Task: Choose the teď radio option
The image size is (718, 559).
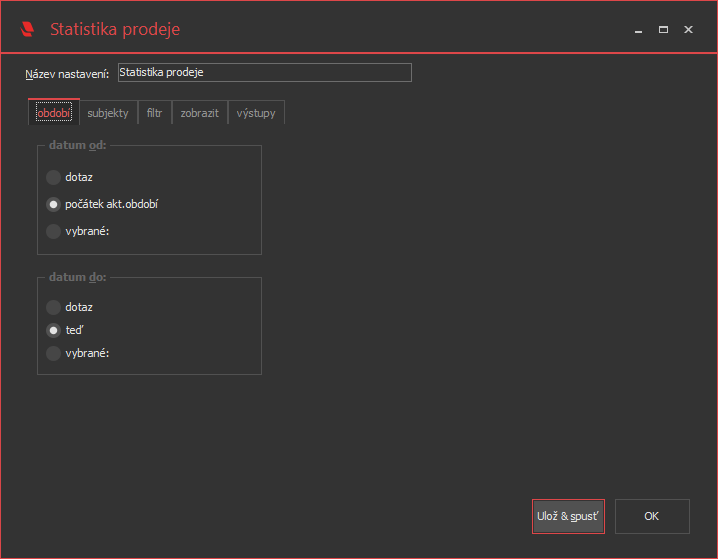Action: [x=53, y=329]
